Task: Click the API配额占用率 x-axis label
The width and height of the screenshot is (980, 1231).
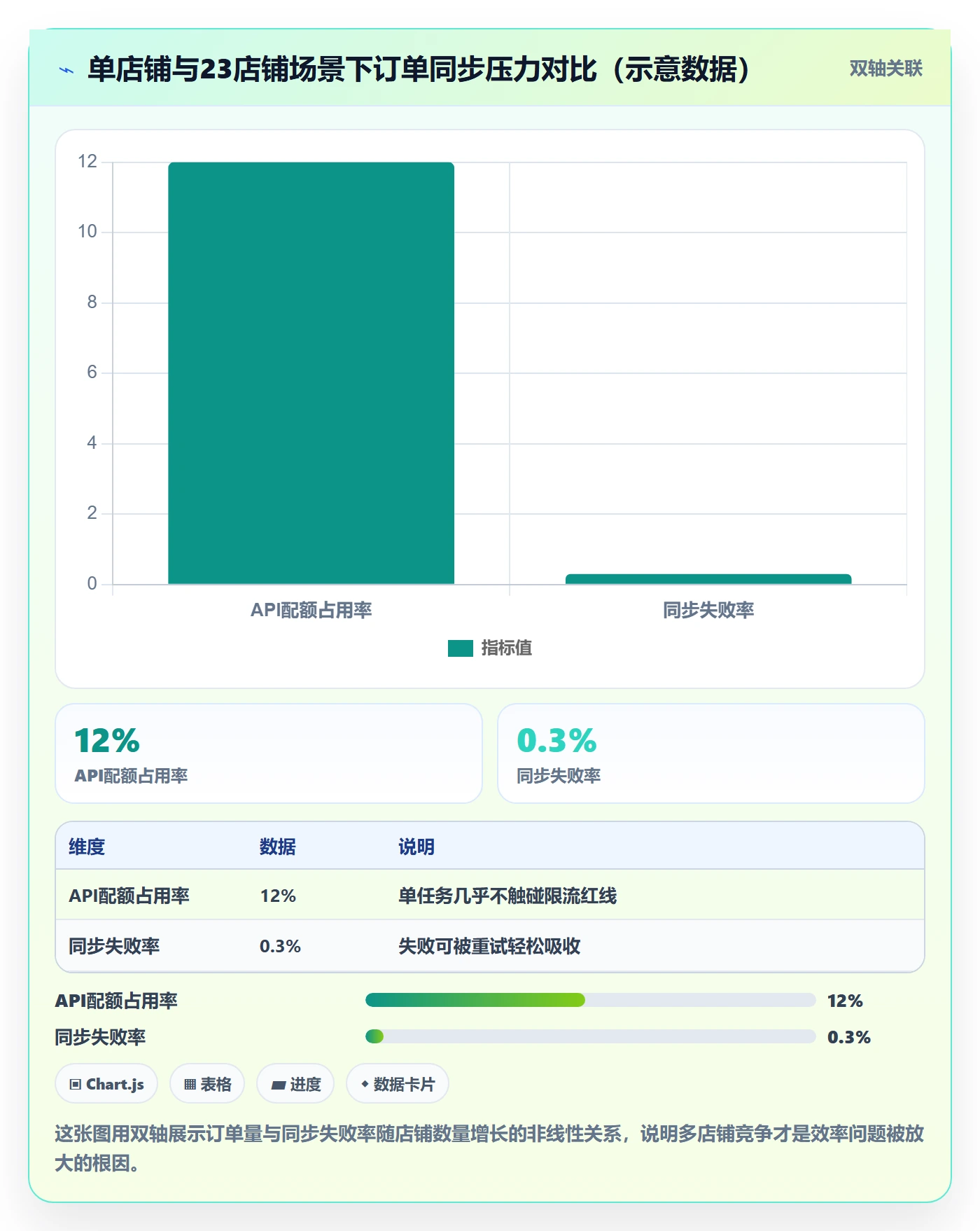Action: tap(311, 611)
